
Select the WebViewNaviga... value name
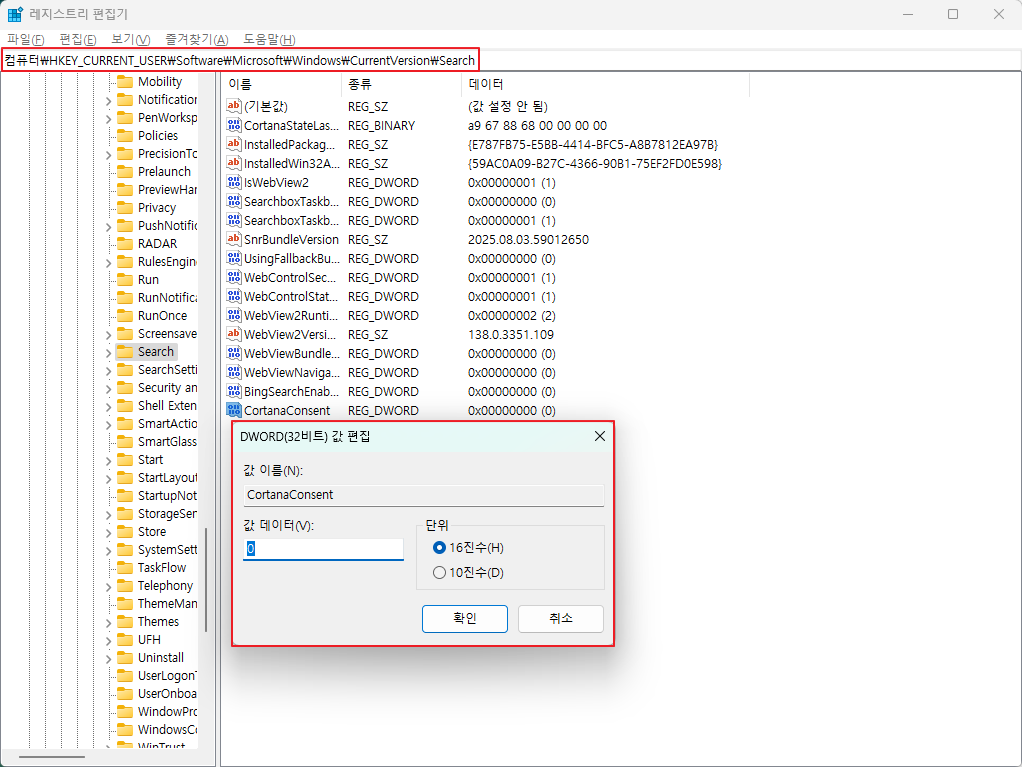coord(292,373)
